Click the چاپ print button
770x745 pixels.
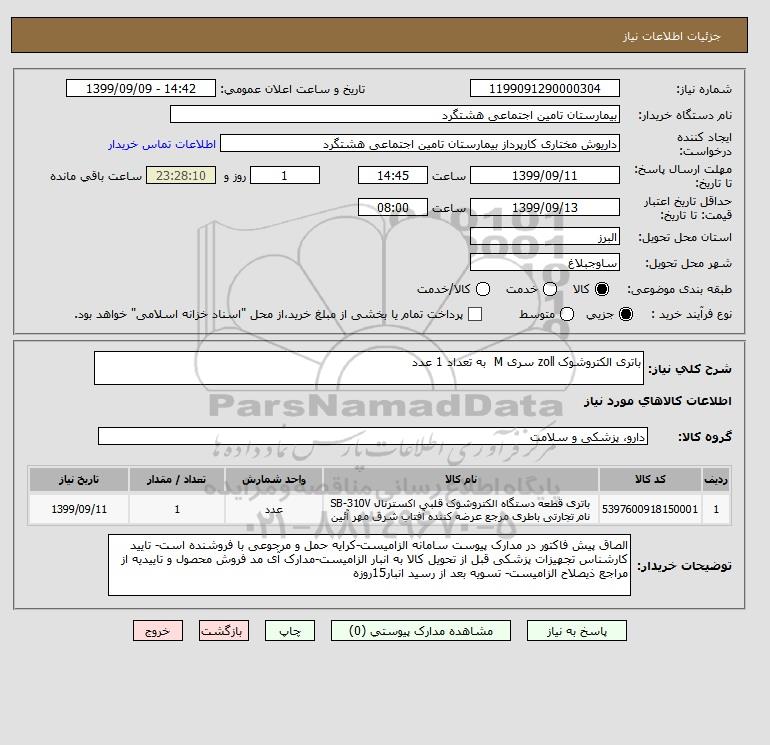(x=290, y=631)
